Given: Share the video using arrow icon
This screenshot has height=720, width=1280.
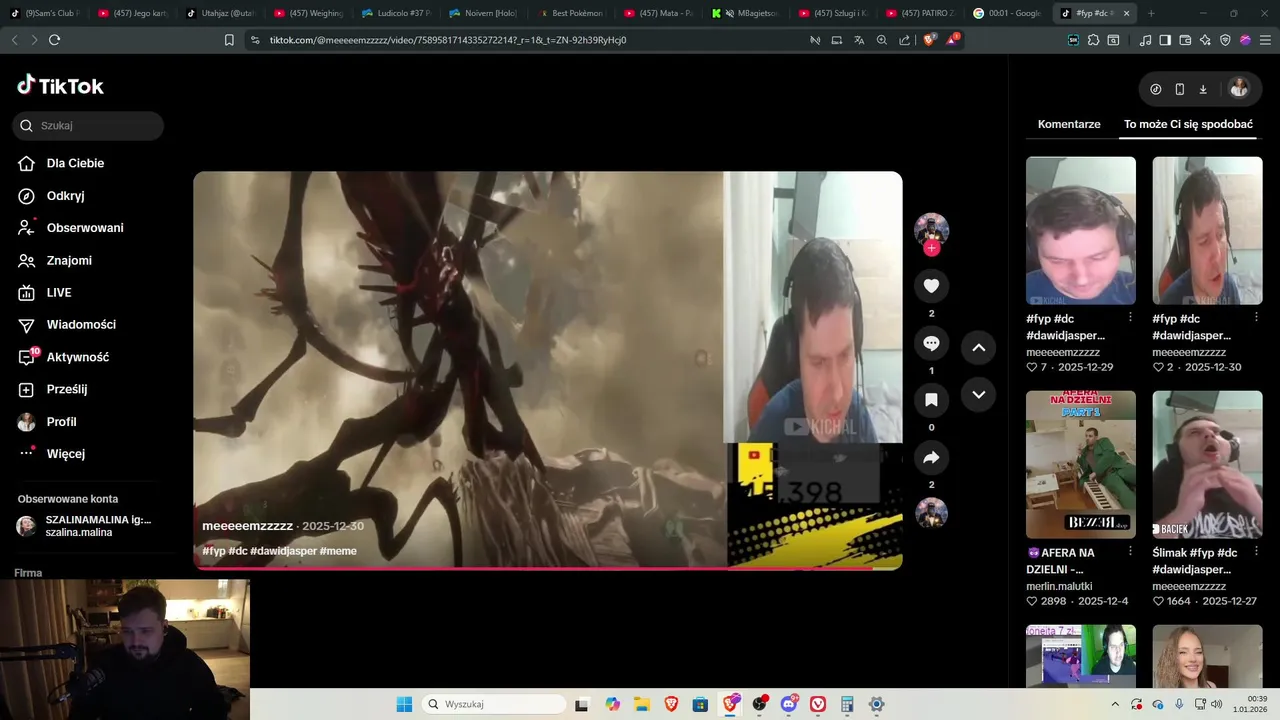Looking at the screenshot, I should click(x=931, y=457).
